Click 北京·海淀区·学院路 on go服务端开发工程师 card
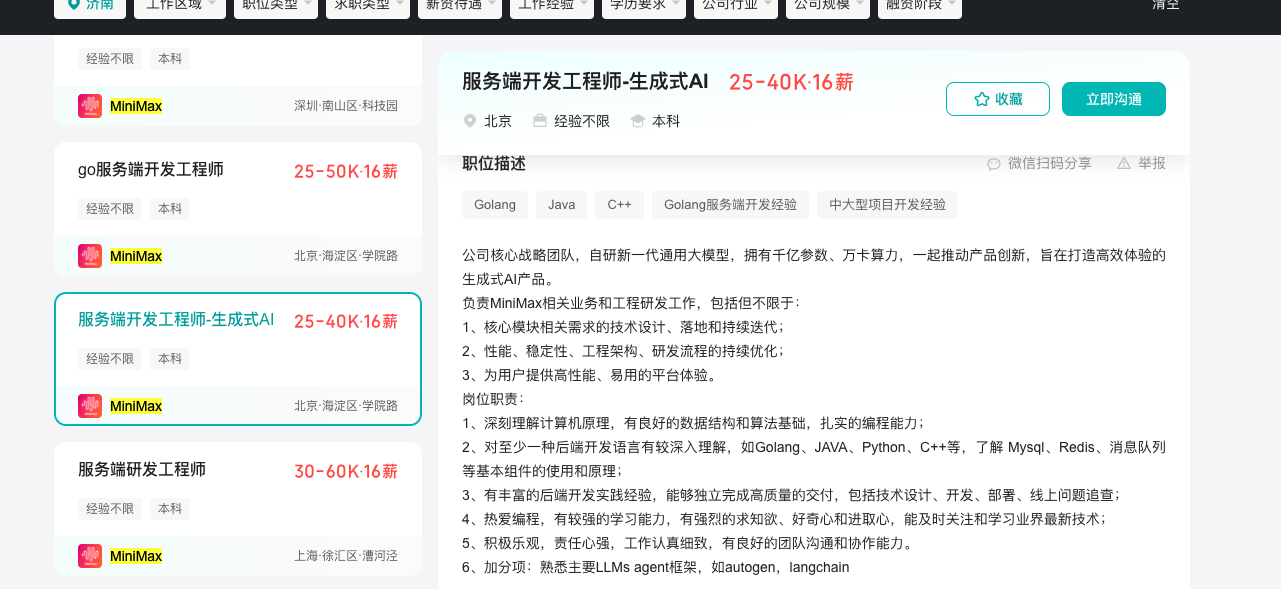This screenshot has height=589, width=1281. coord(346,256)
